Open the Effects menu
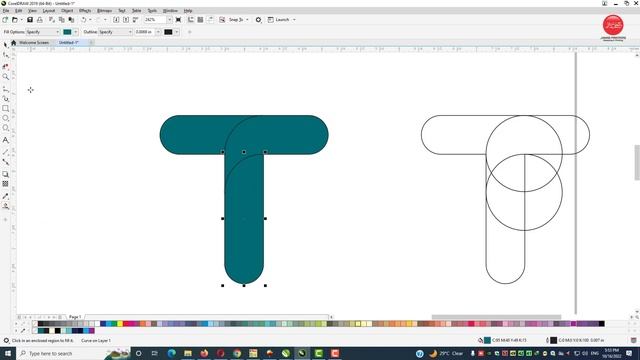The image size is (640, 360). tap(85, 11)
